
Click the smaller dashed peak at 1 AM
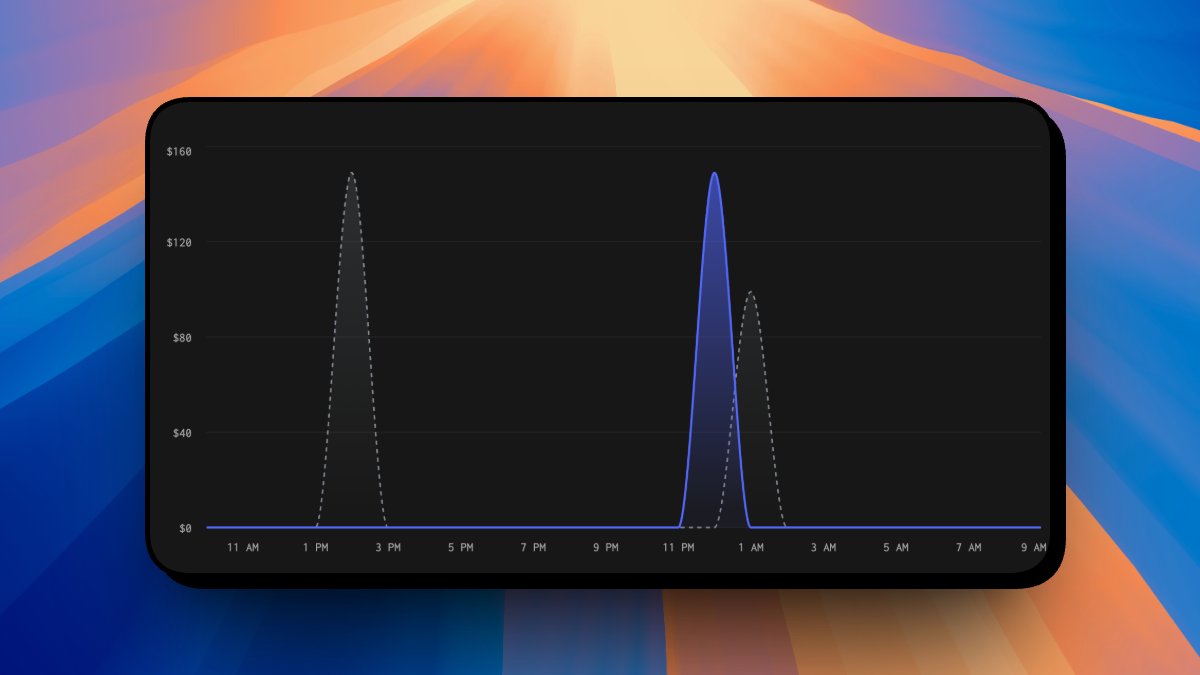pos(751,292)
